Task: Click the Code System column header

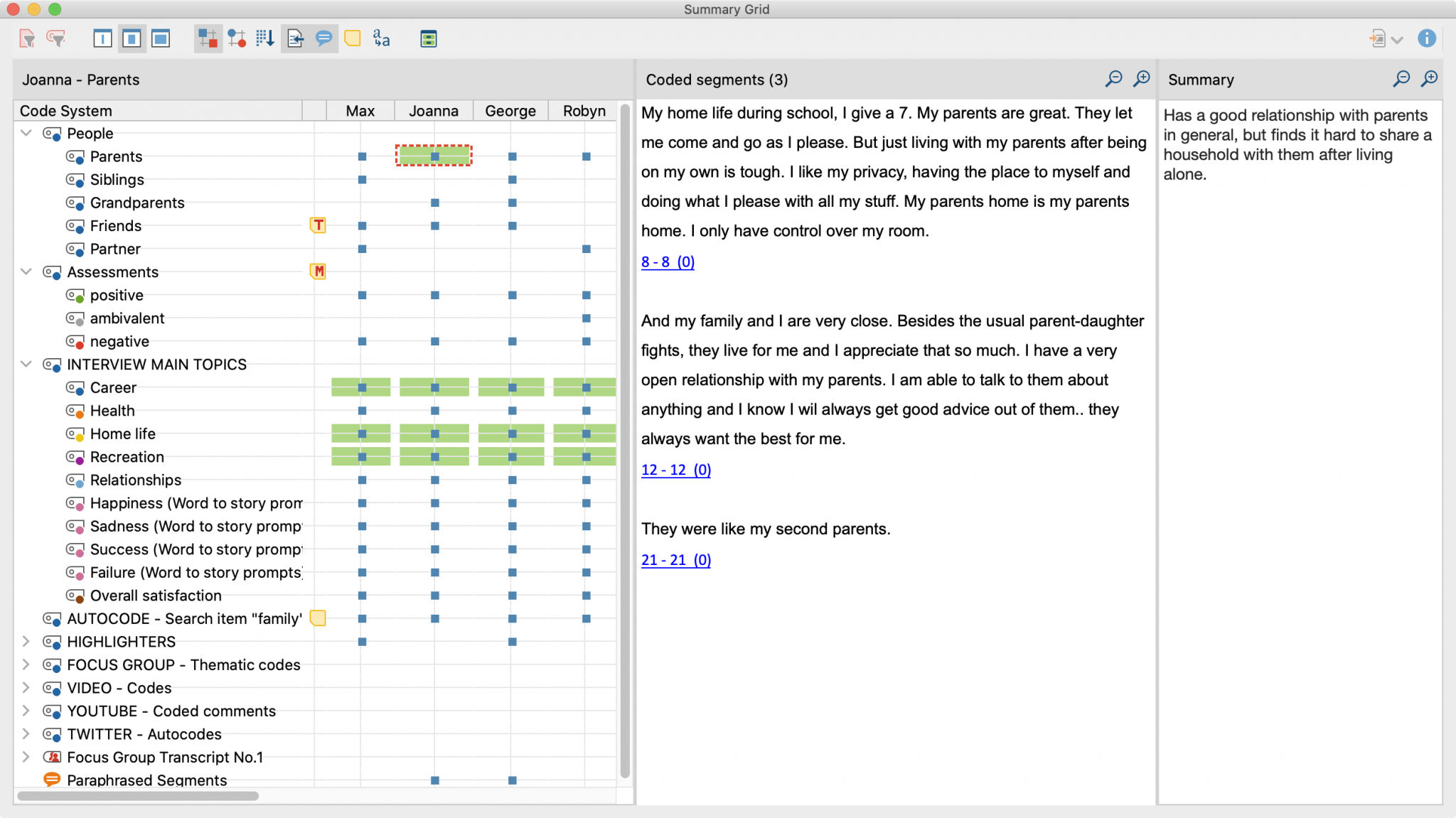Action: click(x=65, y=110)
